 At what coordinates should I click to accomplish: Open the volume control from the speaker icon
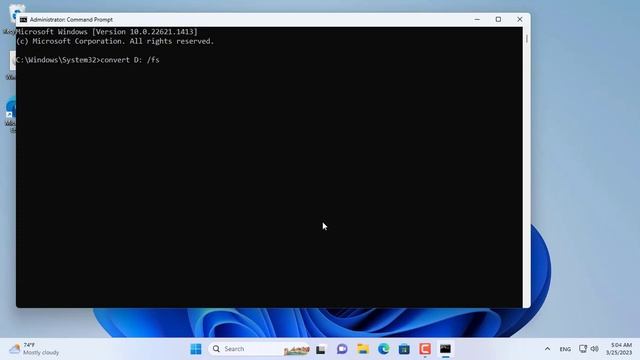(x=595, y=349)
